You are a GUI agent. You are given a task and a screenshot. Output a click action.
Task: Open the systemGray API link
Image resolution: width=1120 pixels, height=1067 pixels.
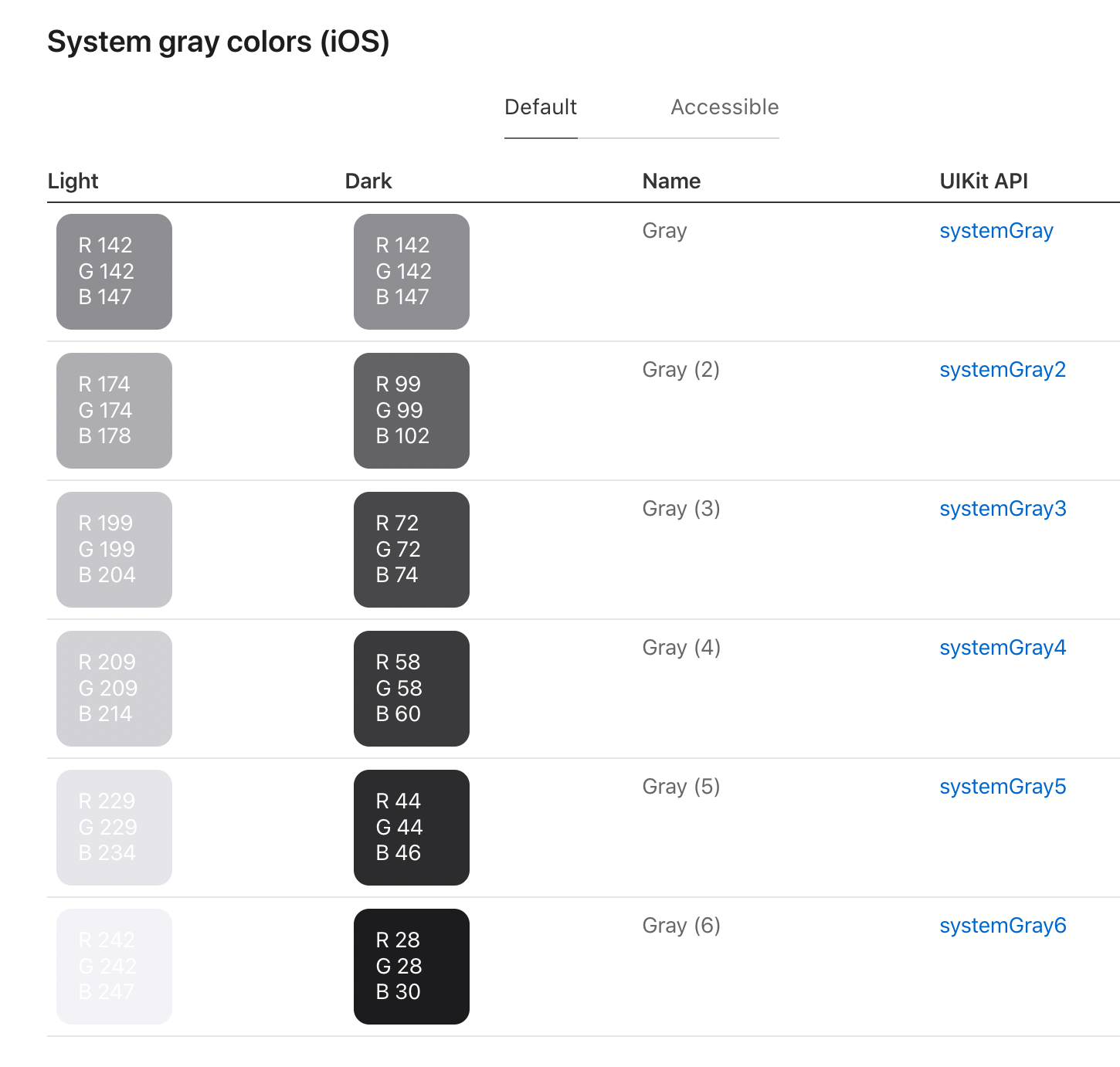pos(996,230)
